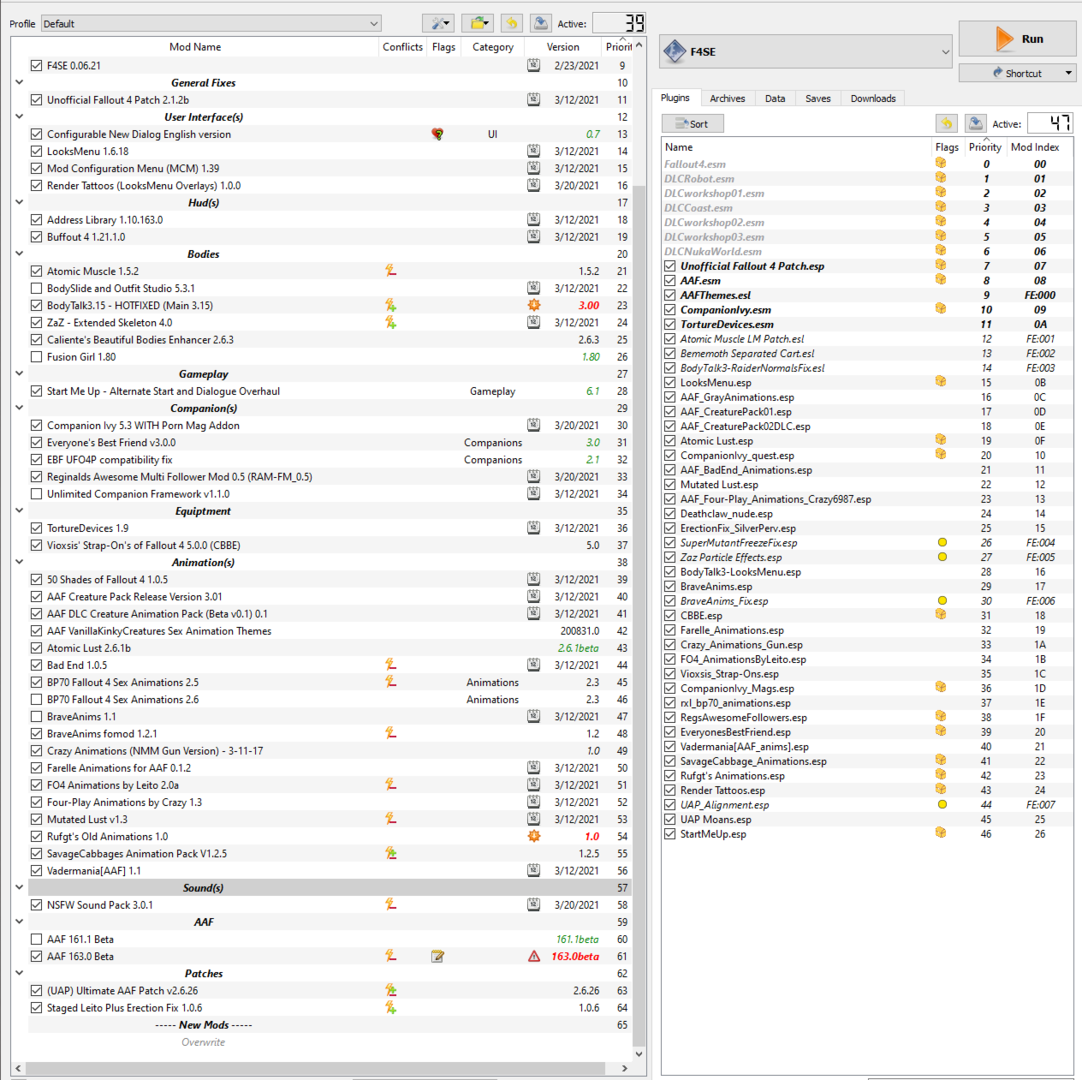Switch to the Data tab
Screen dimensions: 1082x1080
pos(775,99)
